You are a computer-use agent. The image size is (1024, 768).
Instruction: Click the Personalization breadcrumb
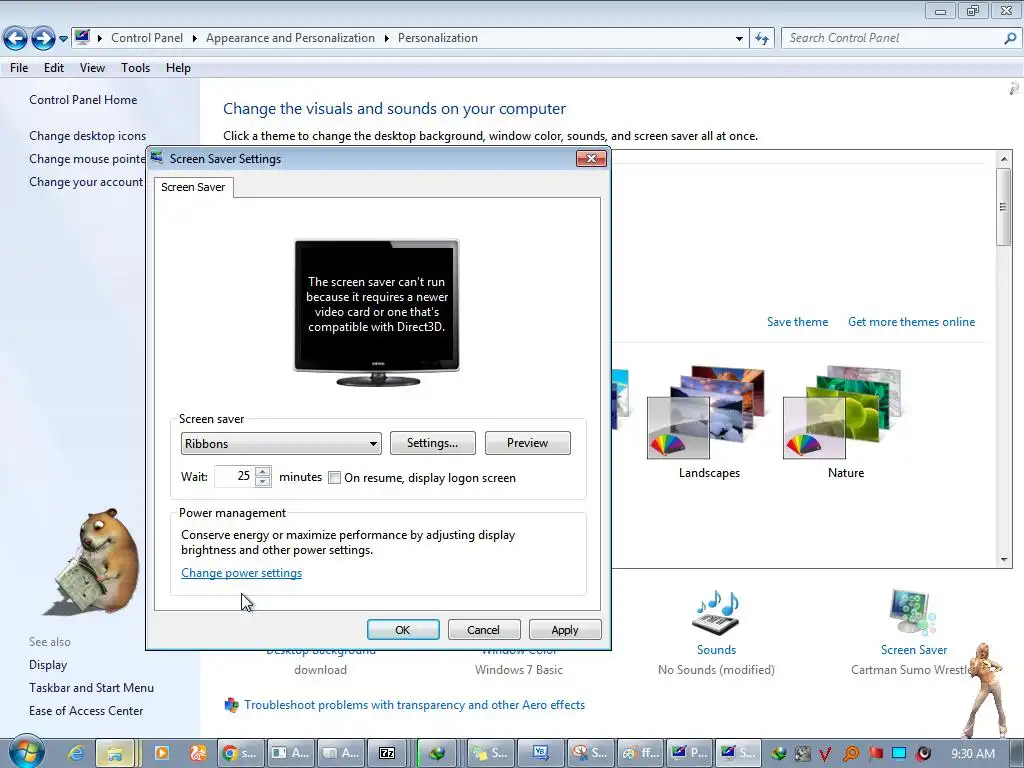click(x=438, y=39)
